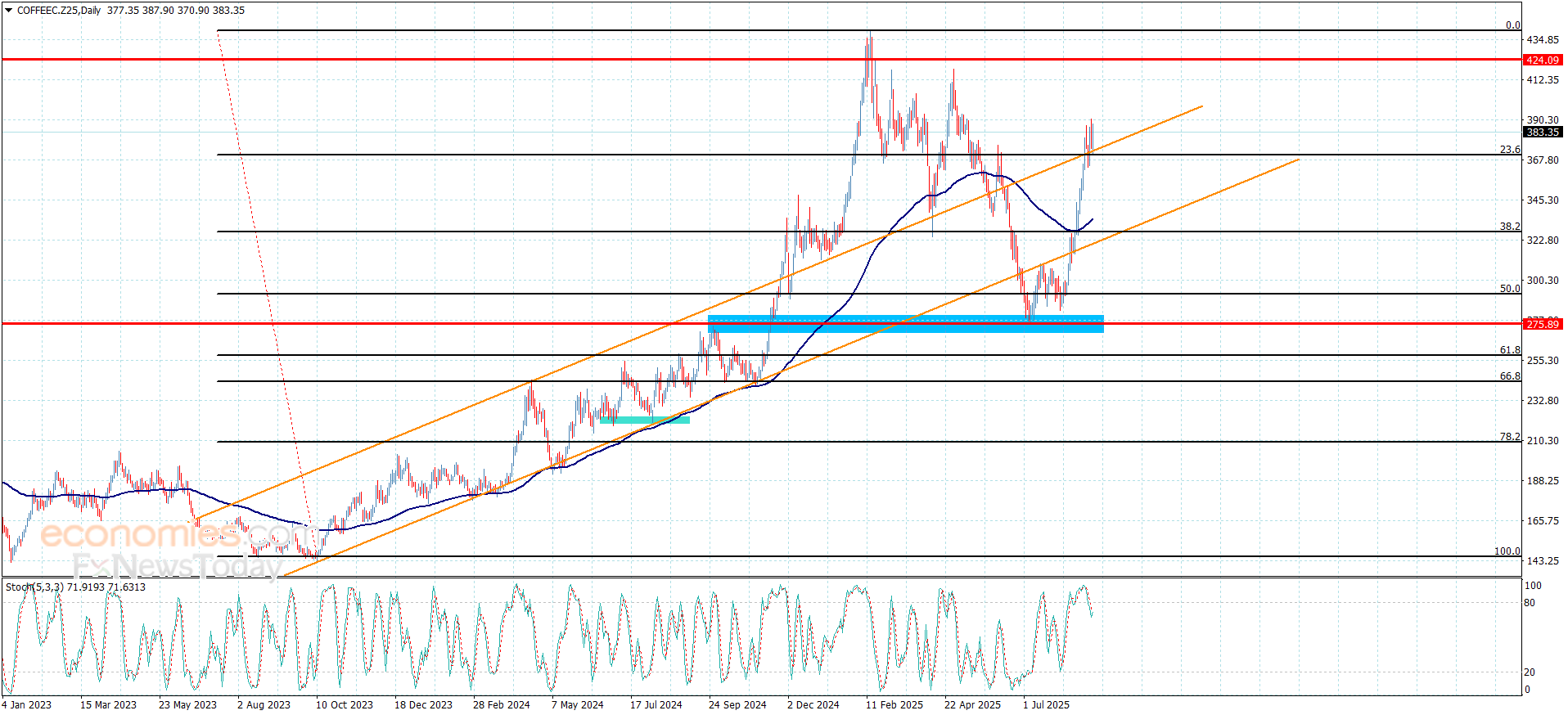Click the 10 Oct 2023 date label

(x=345, y=704)
